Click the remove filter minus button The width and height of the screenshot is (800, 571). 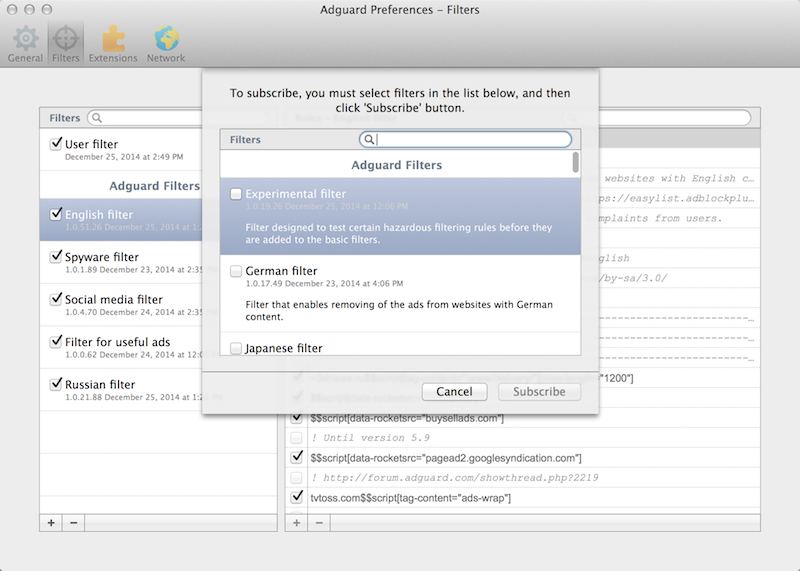pos(74,523)
